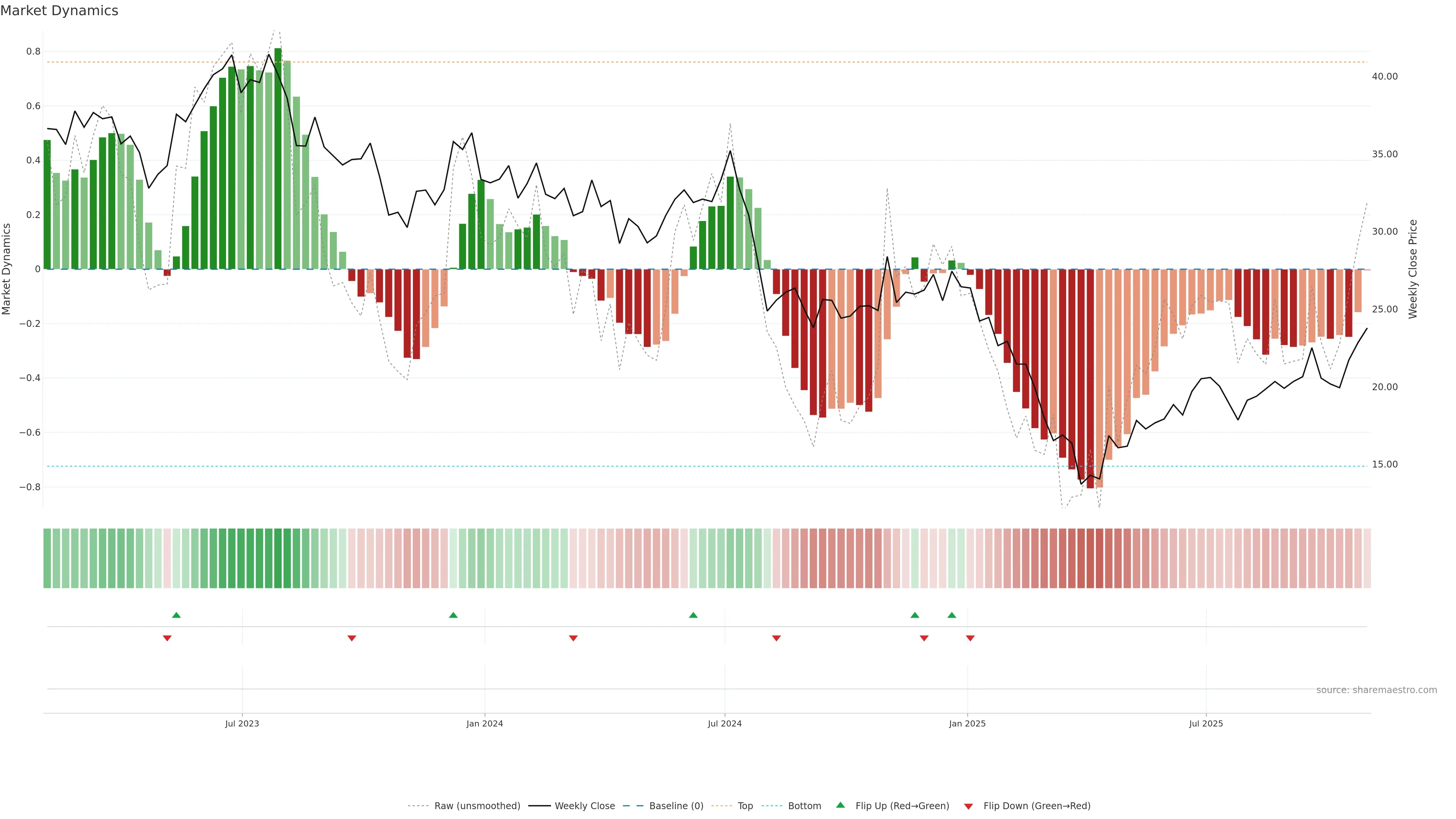
Task: Click the Jan 2025 axis label
Action: (967, 723)
